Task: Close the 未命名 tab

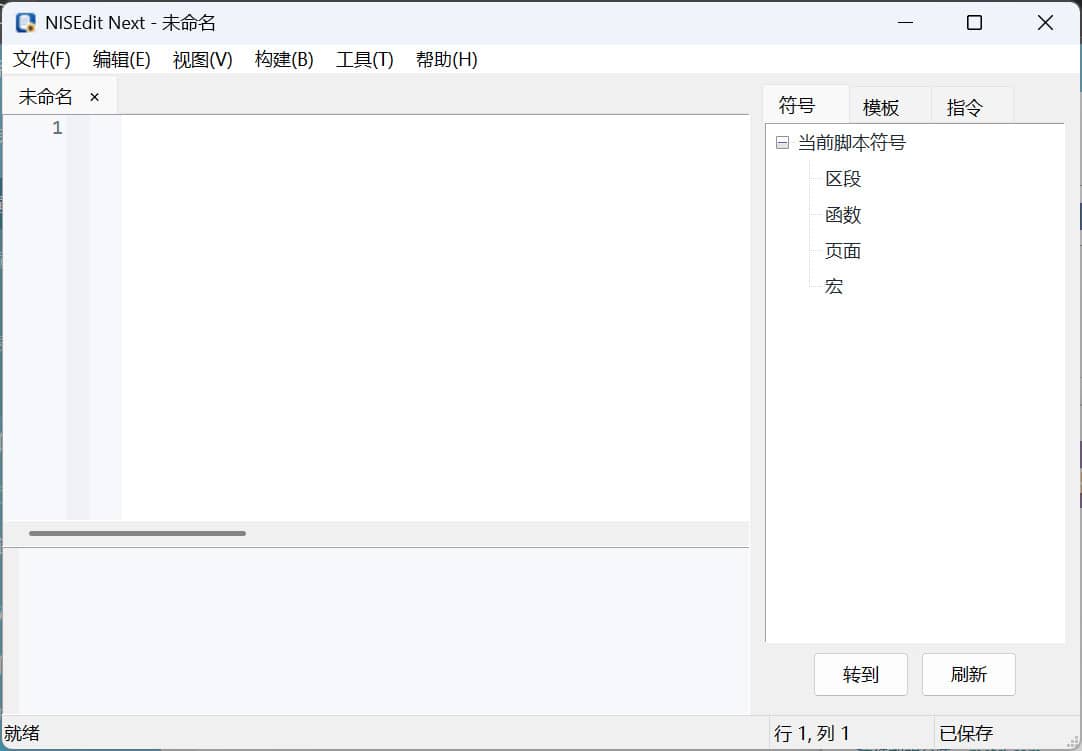Action: 95,97
